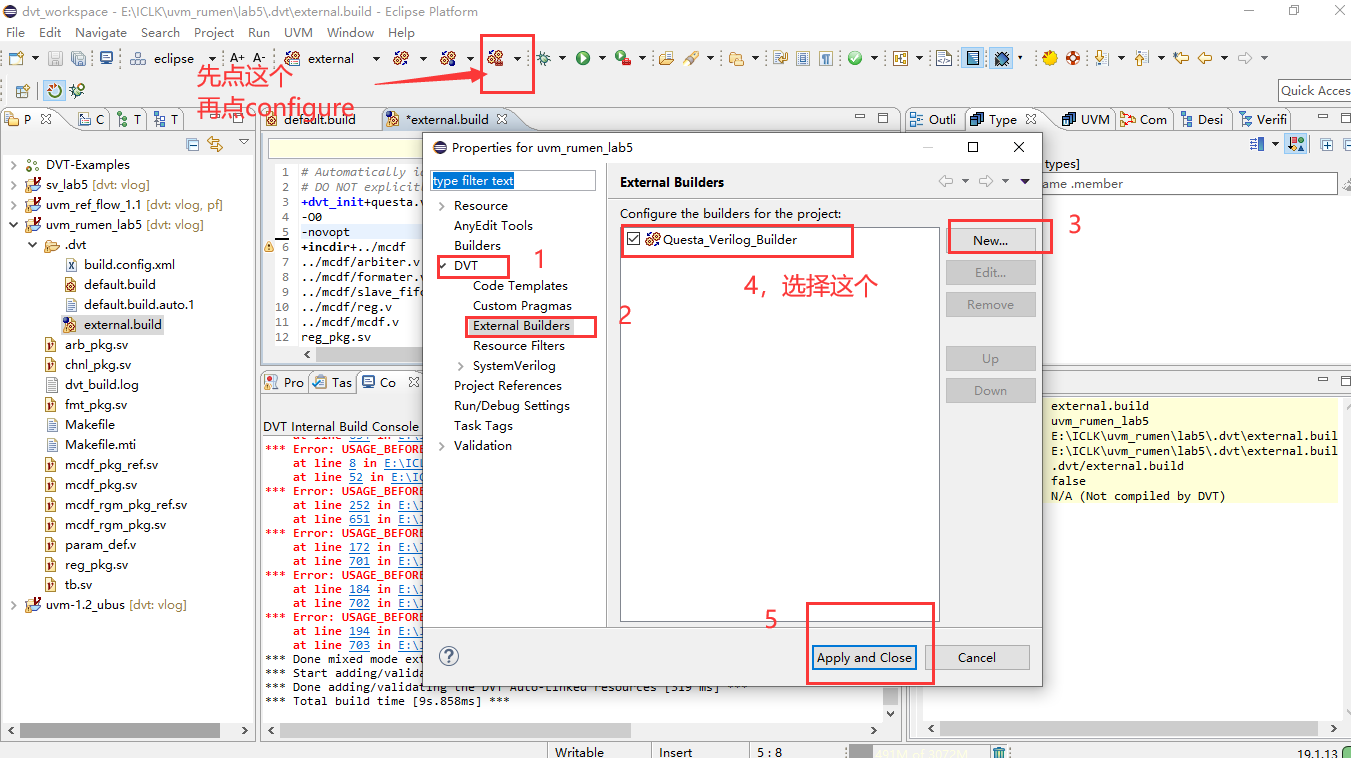Image resolution: width=1351 pixels, height=758 pixels.
Task: Click the type filter text field
Action: coord(513,181)
